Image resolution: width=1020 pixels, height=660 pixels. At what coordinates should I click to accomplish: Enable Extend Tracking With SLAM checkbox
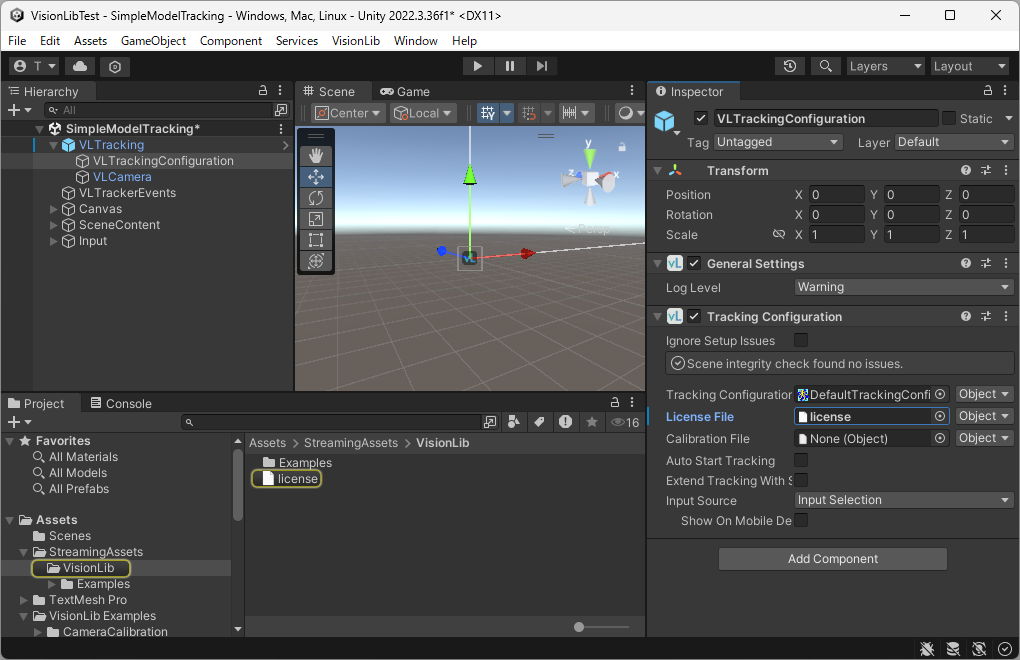[801, 481]
